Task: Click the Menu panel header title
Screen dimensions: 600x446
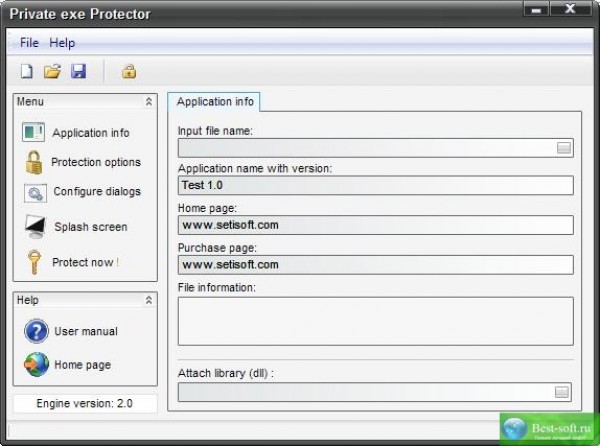Action: click(30, 102)
